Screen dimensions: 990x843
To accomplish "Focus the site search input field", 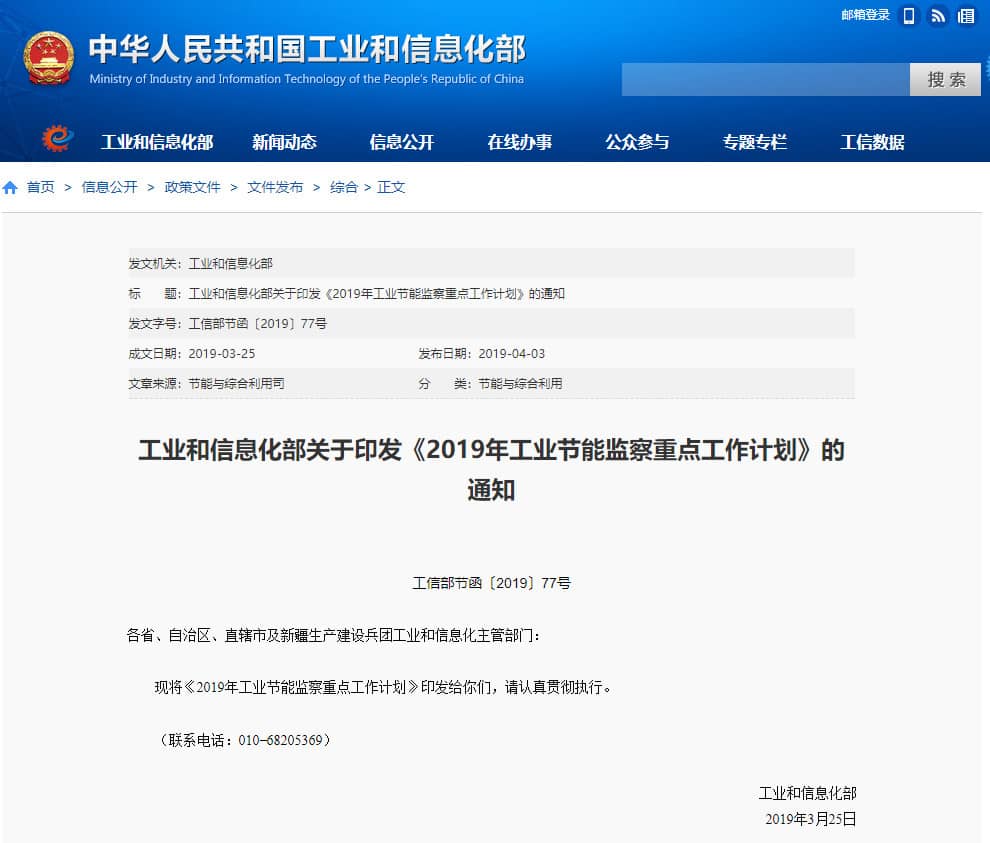I will (765, 80).
